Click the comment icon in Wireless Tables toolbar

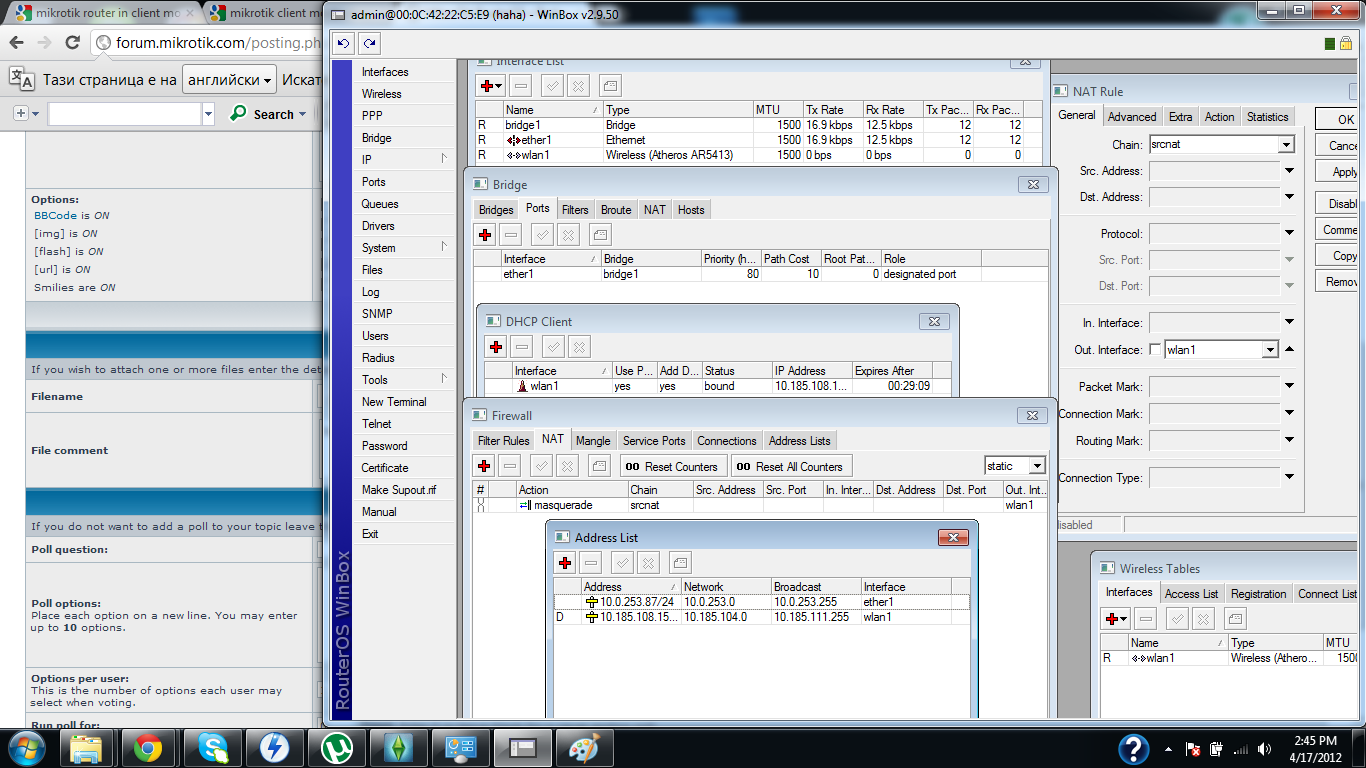pyautogui.click(x=1236, y=619)
